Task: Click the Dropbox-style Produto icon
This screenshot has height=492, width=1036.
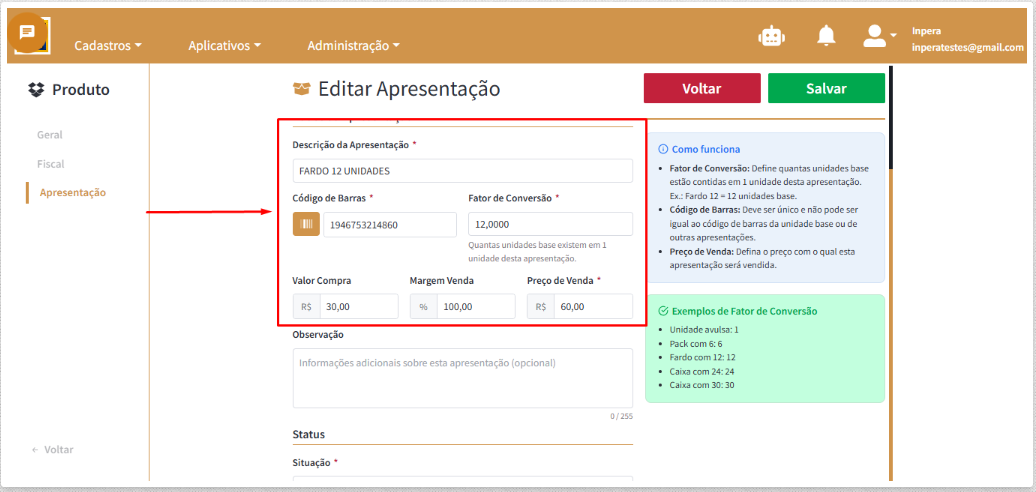Action: [36, 90]
